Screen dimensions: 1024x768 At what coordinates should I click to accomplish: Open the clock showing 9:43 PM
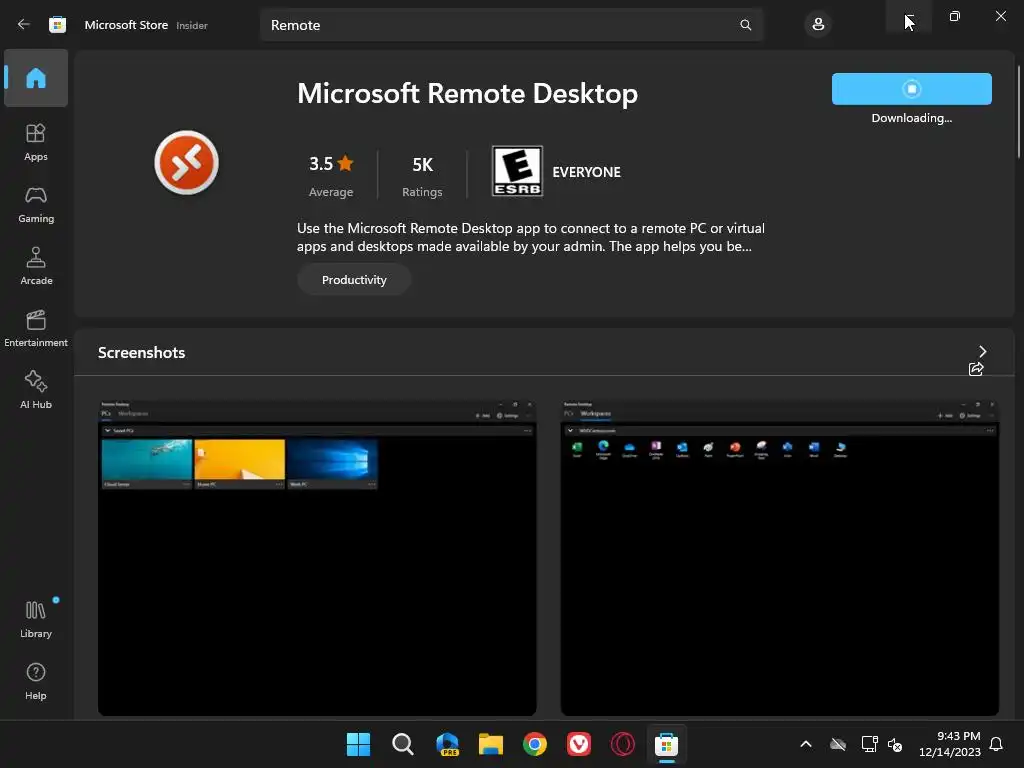(x=950, y=744)
